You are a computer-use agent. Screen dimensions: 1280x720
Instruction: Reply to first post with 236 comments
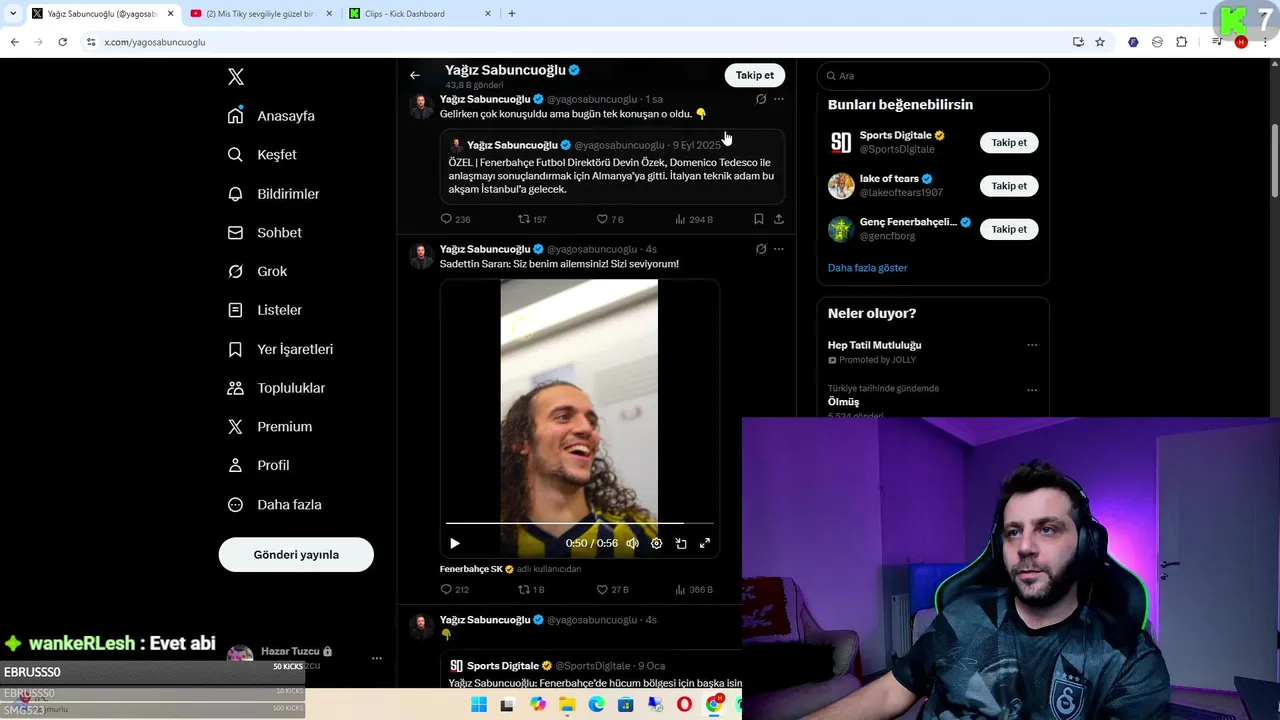click(x=455, y=219)
